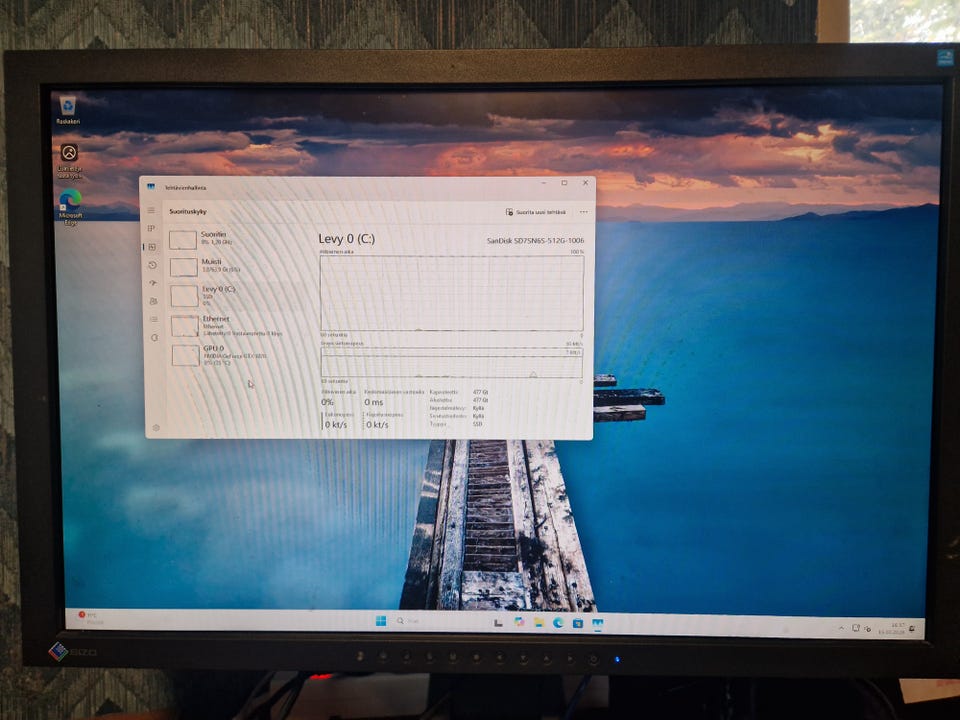Select the Suoritin (CPU) performance item

pos(238,239)
